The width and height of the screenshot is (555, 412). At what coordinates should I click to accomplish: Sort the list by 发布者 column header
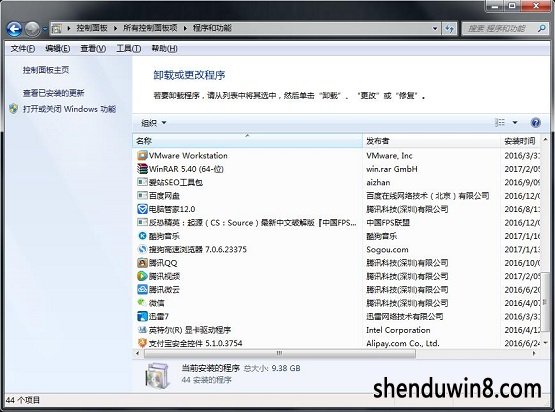tap(431, 141)
